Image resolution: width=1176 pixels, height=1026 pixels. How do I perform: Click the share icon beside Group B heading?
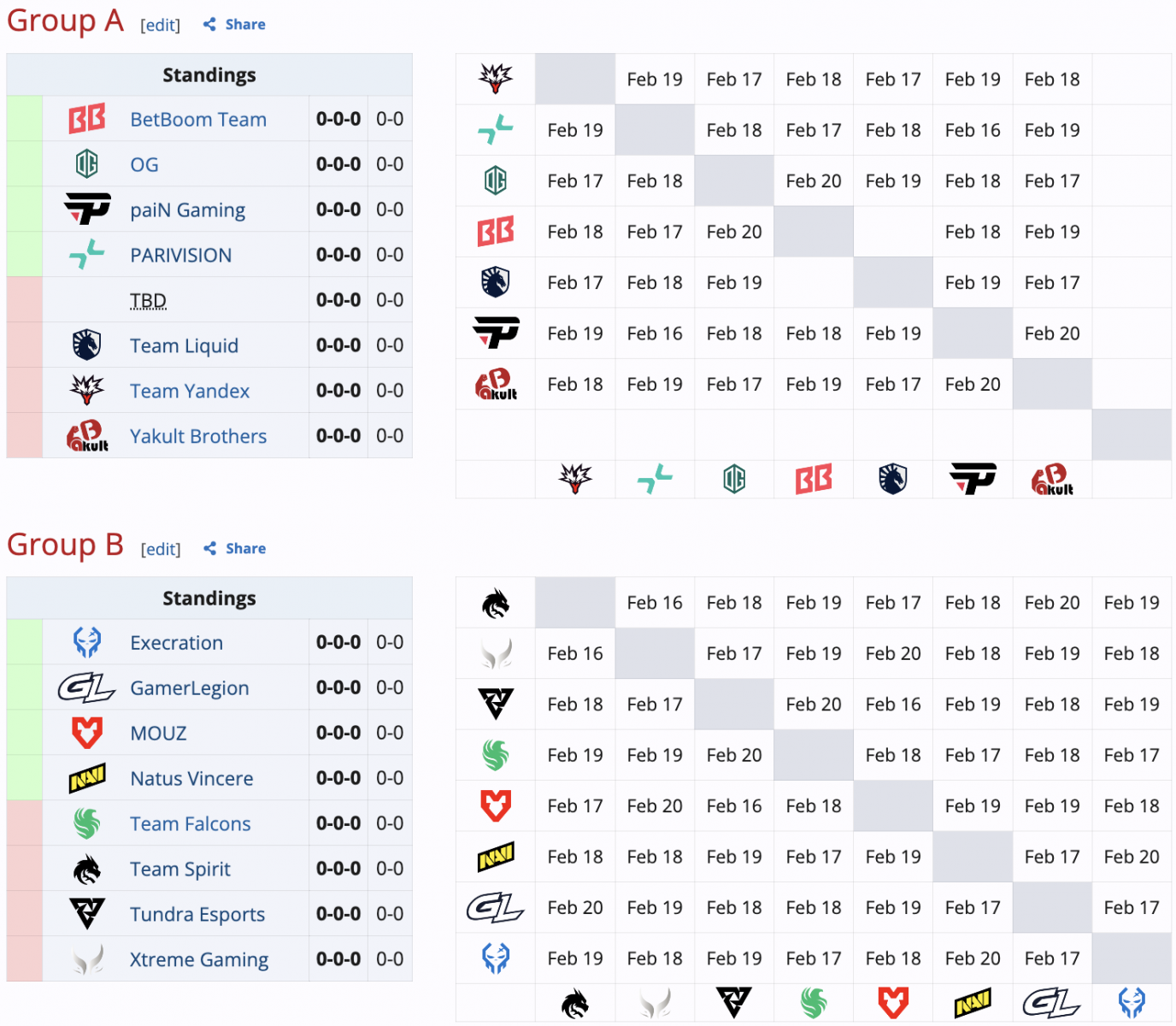click(x=210, y=549)
